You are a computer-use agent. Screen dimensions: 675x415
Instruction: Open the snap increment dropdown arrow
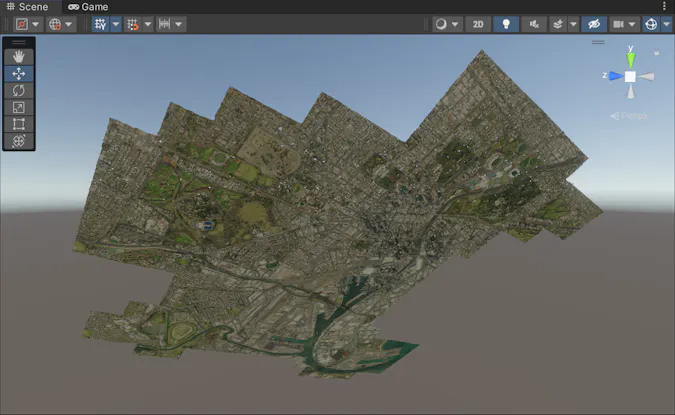tap(179, 24)
